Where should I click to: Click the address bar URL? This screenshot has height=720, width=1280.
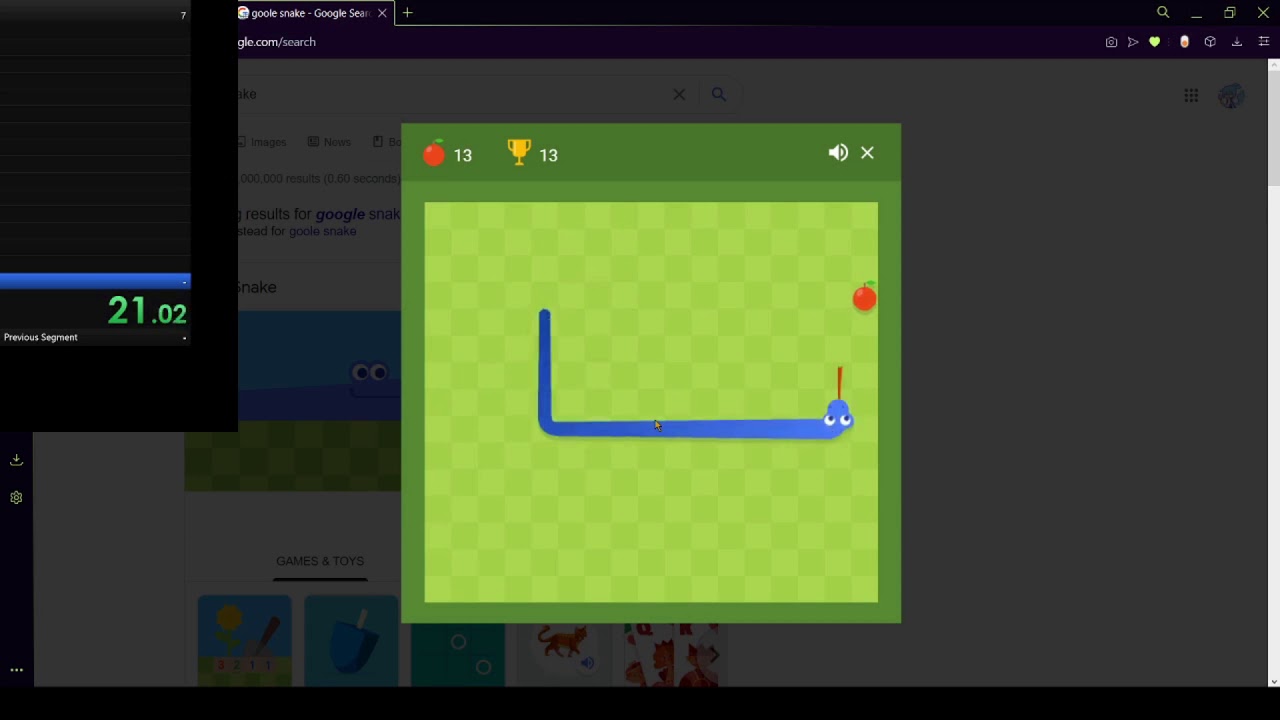277,42
